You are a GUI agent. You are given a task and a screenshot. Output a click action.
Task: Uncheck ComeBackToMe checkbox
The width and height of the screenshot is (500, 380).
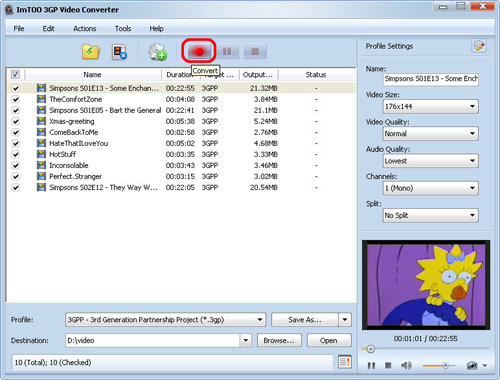15,132
